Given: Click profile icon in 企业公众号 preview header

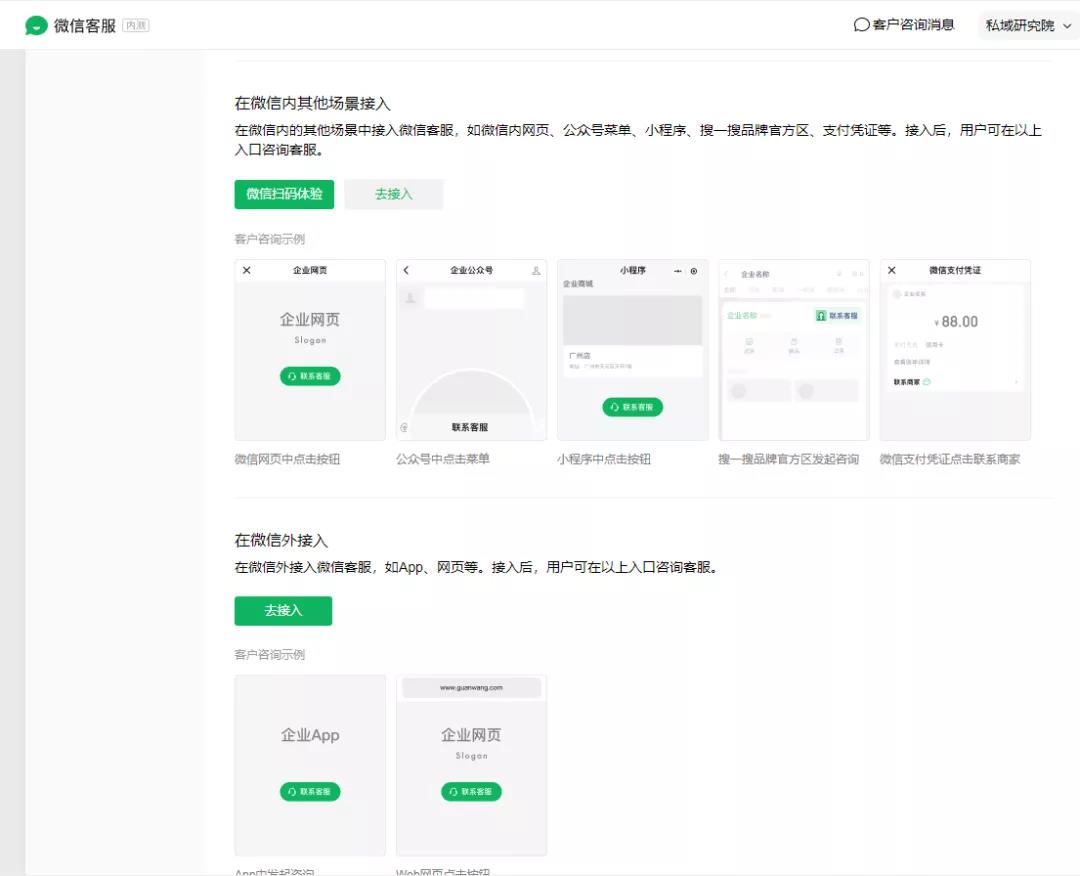Looking at the screenshot, I should [536, 271].
